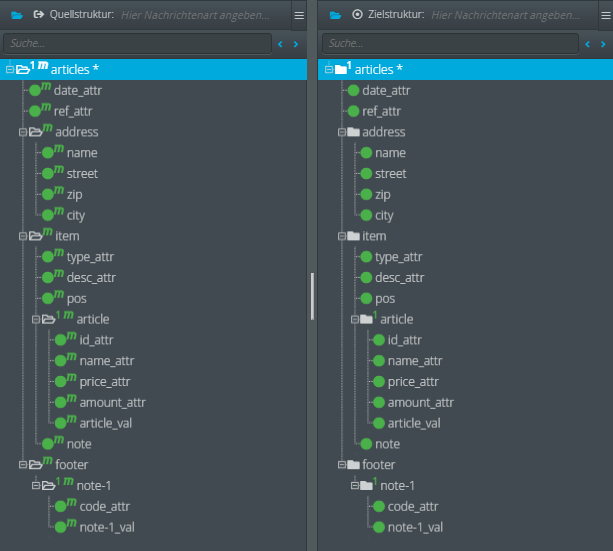Select source type_attr field
The image size is (613, 551).
pyautogui.click(x=90, y=257)
